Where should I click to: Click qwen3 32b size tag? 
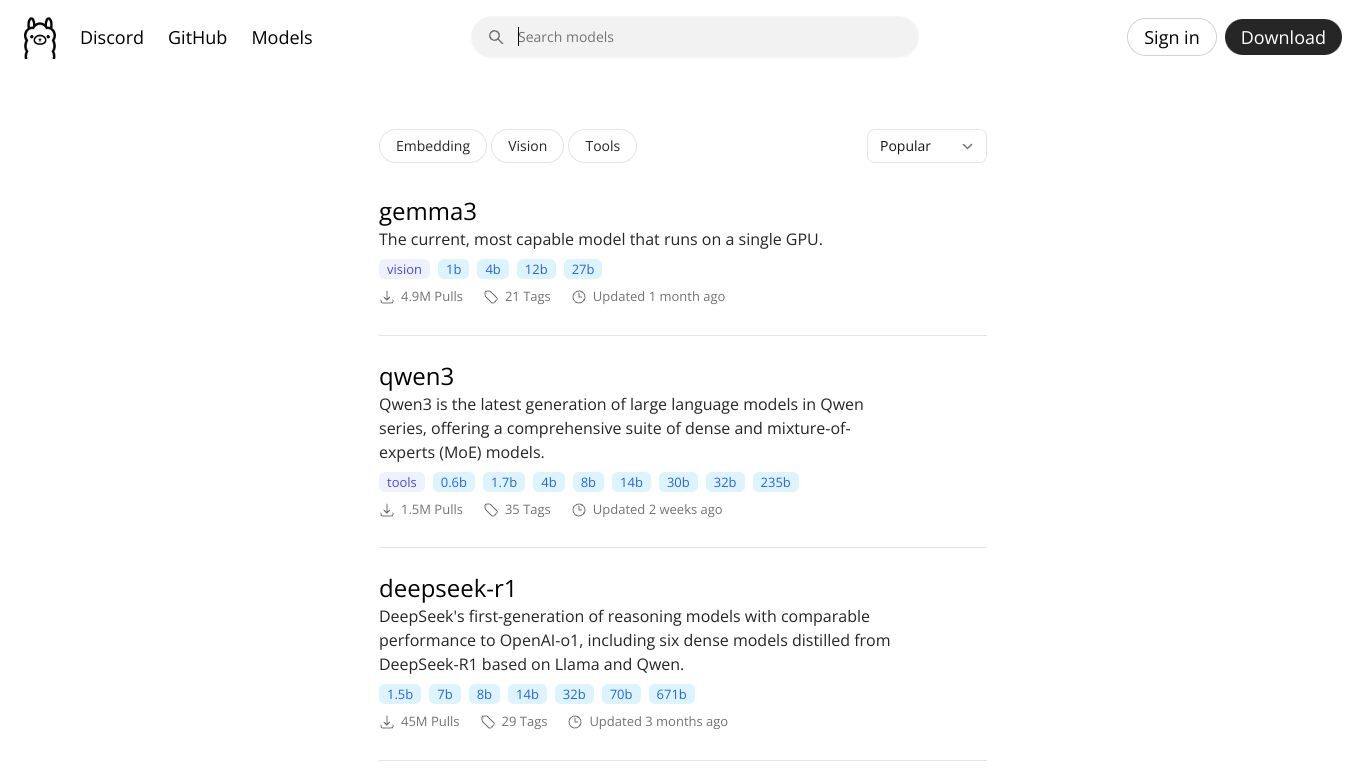tap(725, 482)
